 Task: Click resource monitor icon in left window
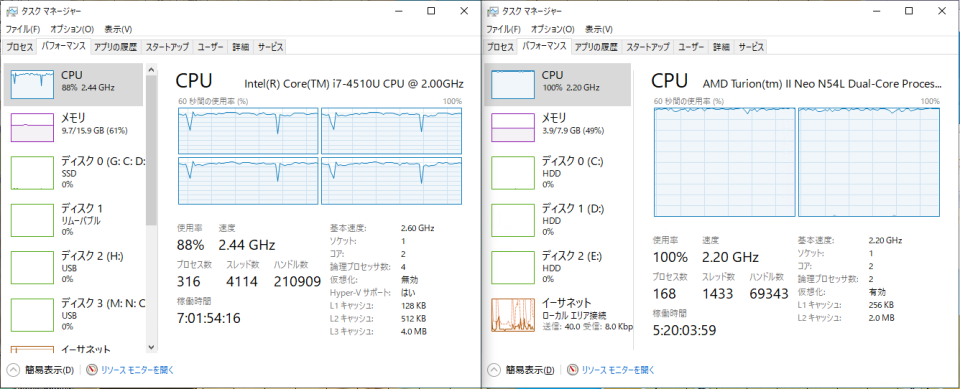[x=92, y=369]
